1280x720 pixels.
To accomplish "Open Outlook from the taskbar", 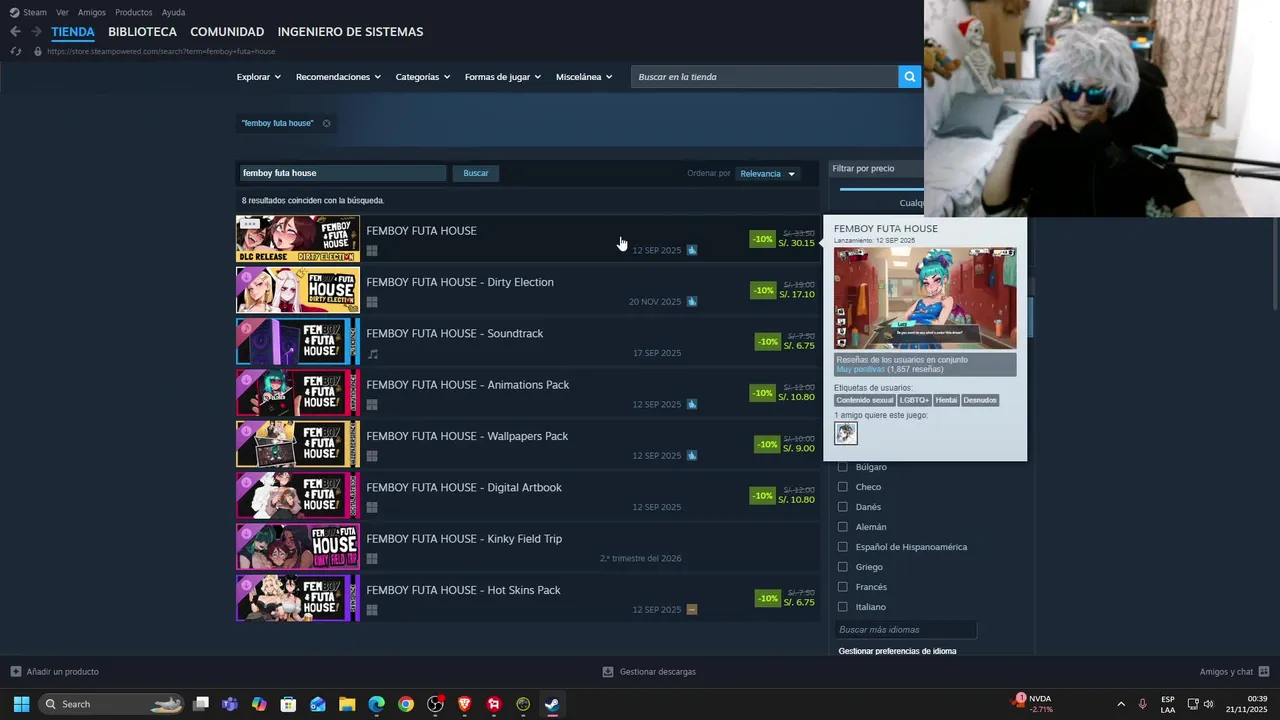I will coord(318,704).
